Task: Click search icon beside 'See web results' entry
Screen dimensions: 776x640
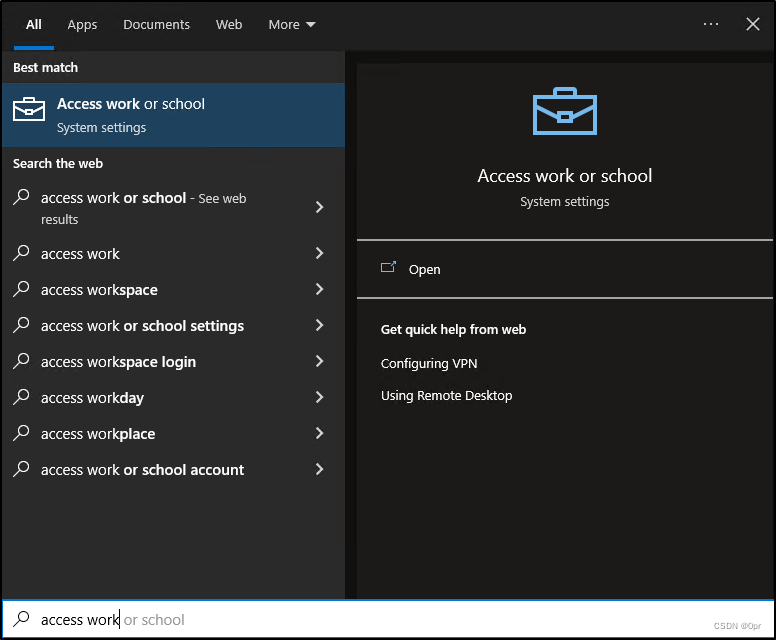Action: point(21,197)
